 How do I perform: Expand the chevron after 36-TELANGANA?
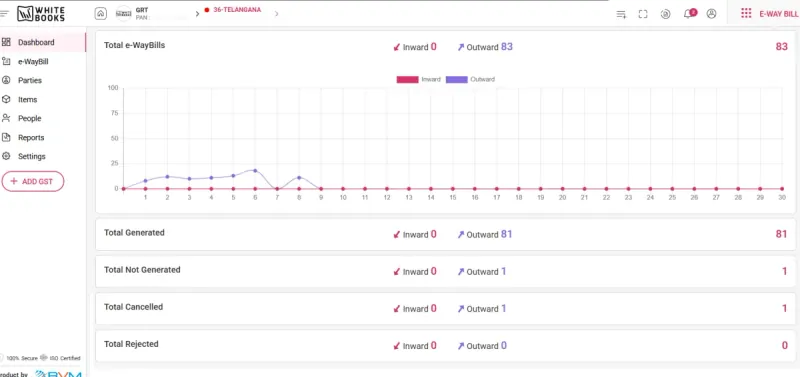pyautogui.click(x=277, y=14)
